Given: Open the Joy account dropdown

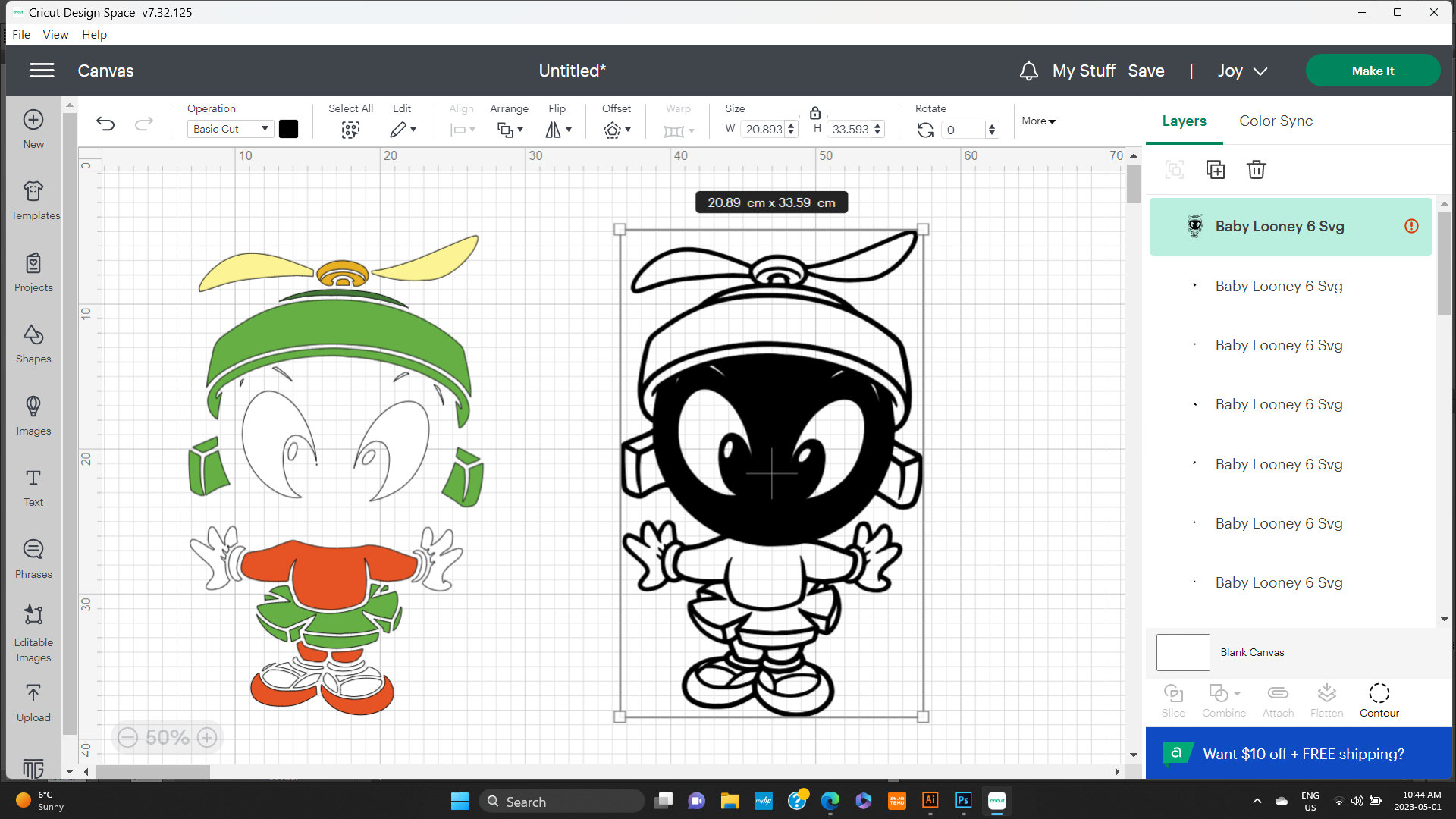Looking at the screenshot, I should point(1242,71).
